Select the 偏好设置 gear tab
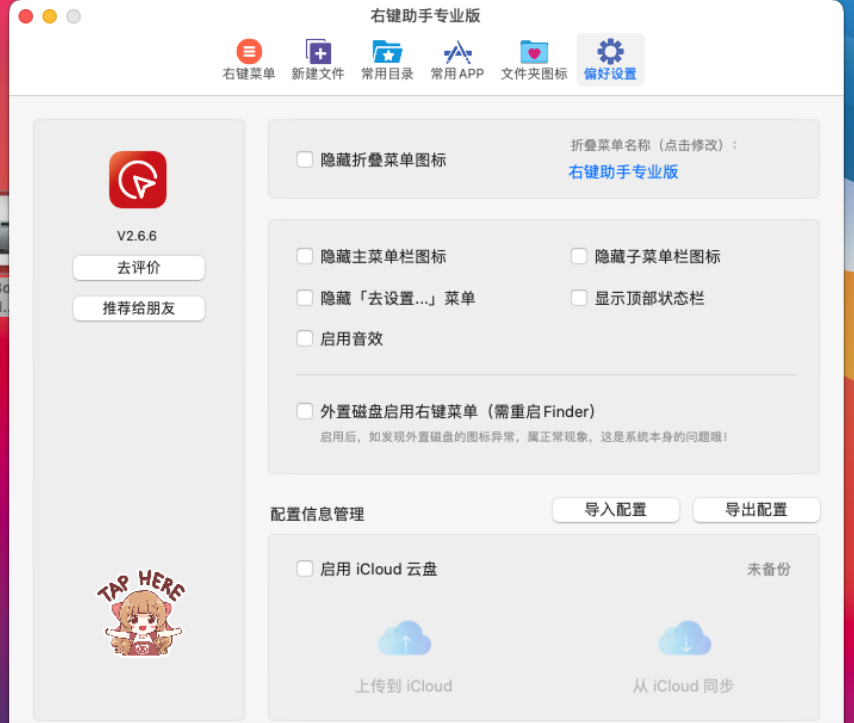 (x=611, y=60)
